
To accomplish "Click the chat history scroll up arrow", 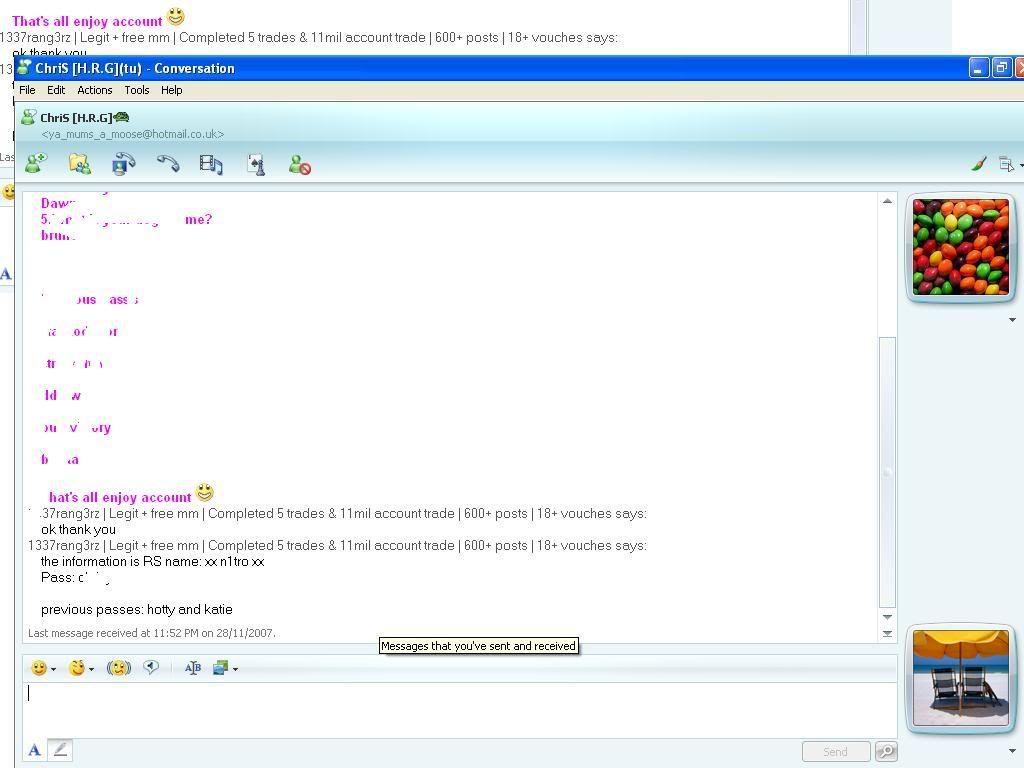I will pyautogui.click(x=887, y=201).
